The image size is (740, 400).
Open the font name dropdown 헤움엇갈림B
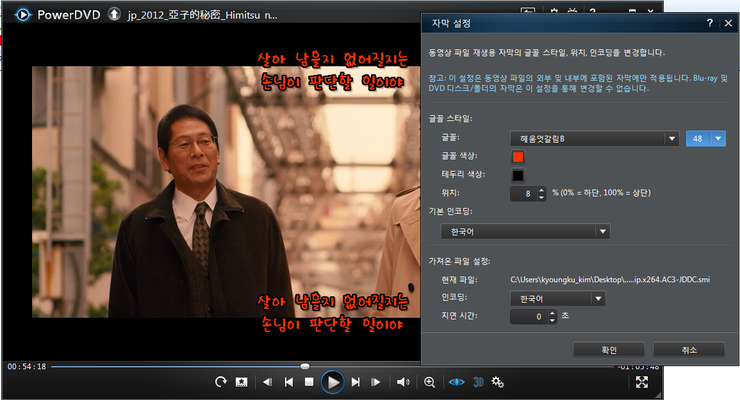click(595, 139)
